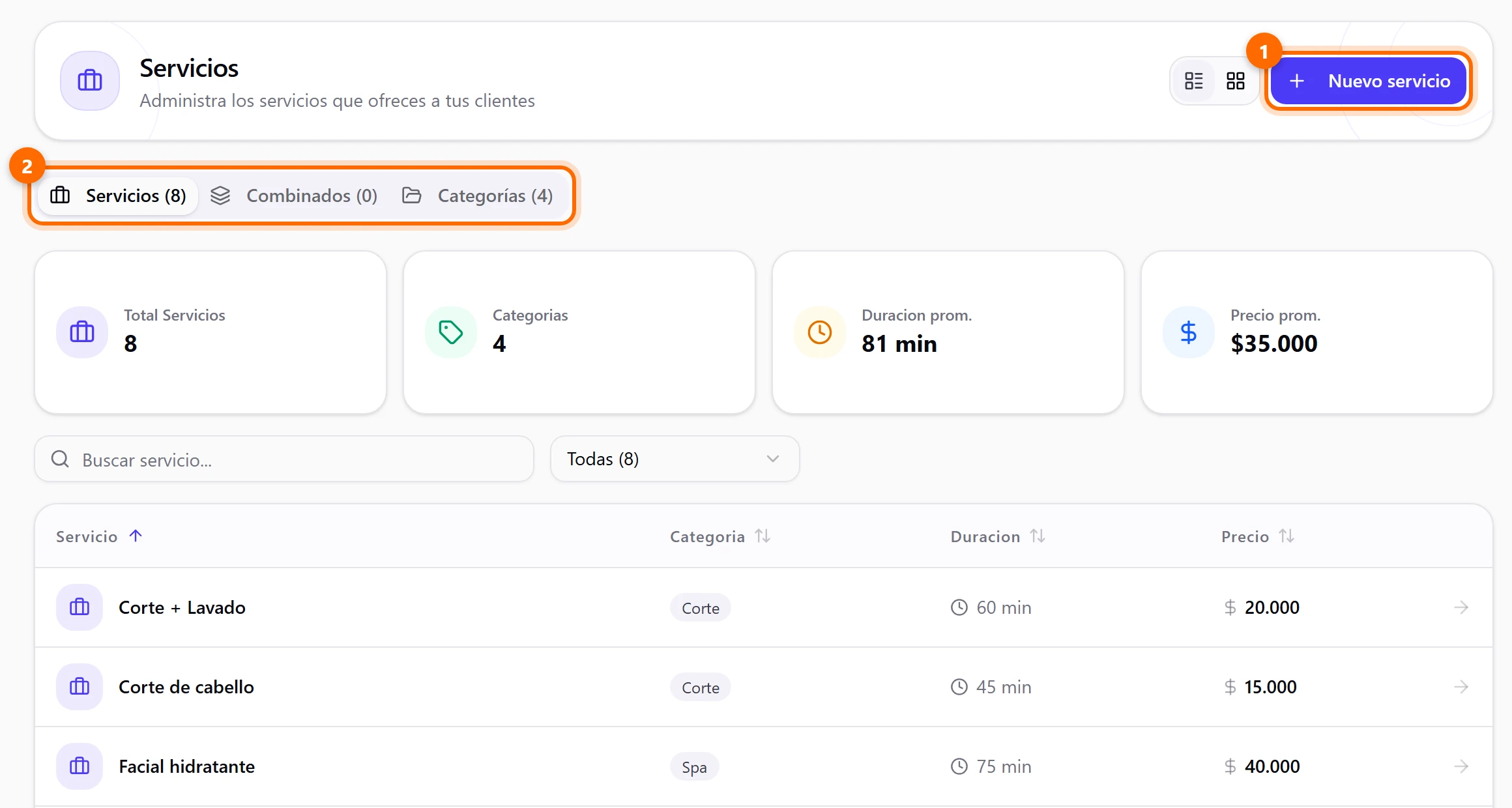Open the Todas (8) category dropdown
Viewport: 1512px width, 808px height.
[x=675, y=459]
